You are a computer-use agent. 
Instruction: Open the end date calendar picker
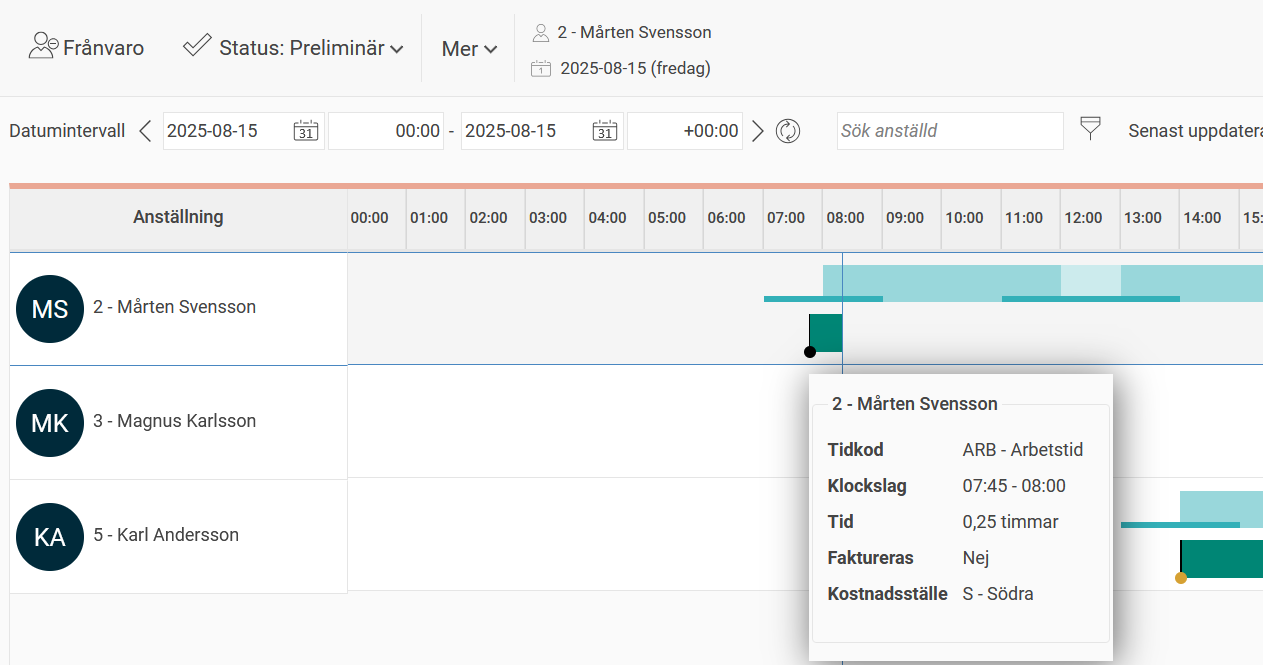click(604, 131)
